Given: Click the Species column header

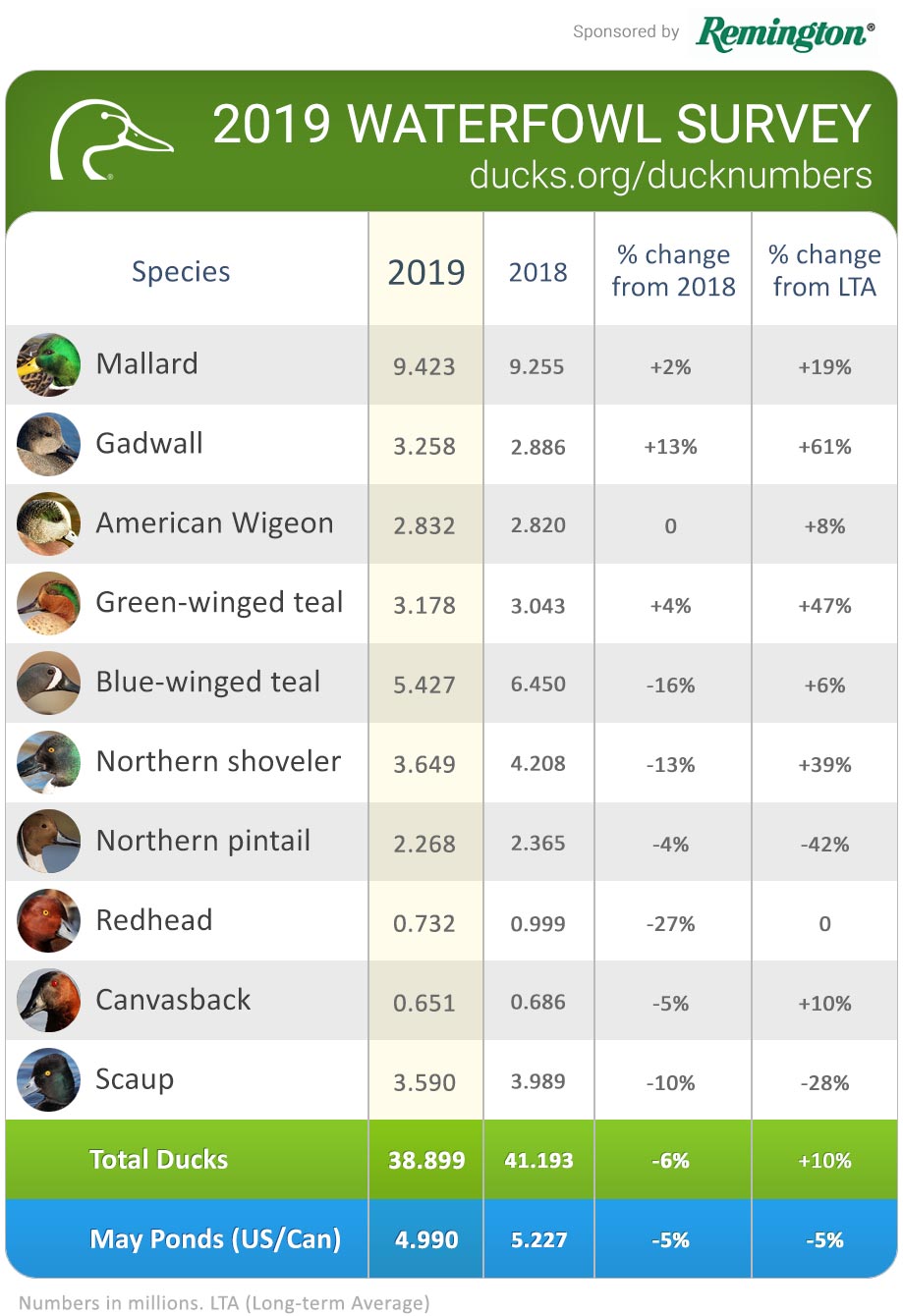Looking at the screenshot, I should (x=181, y=272).
